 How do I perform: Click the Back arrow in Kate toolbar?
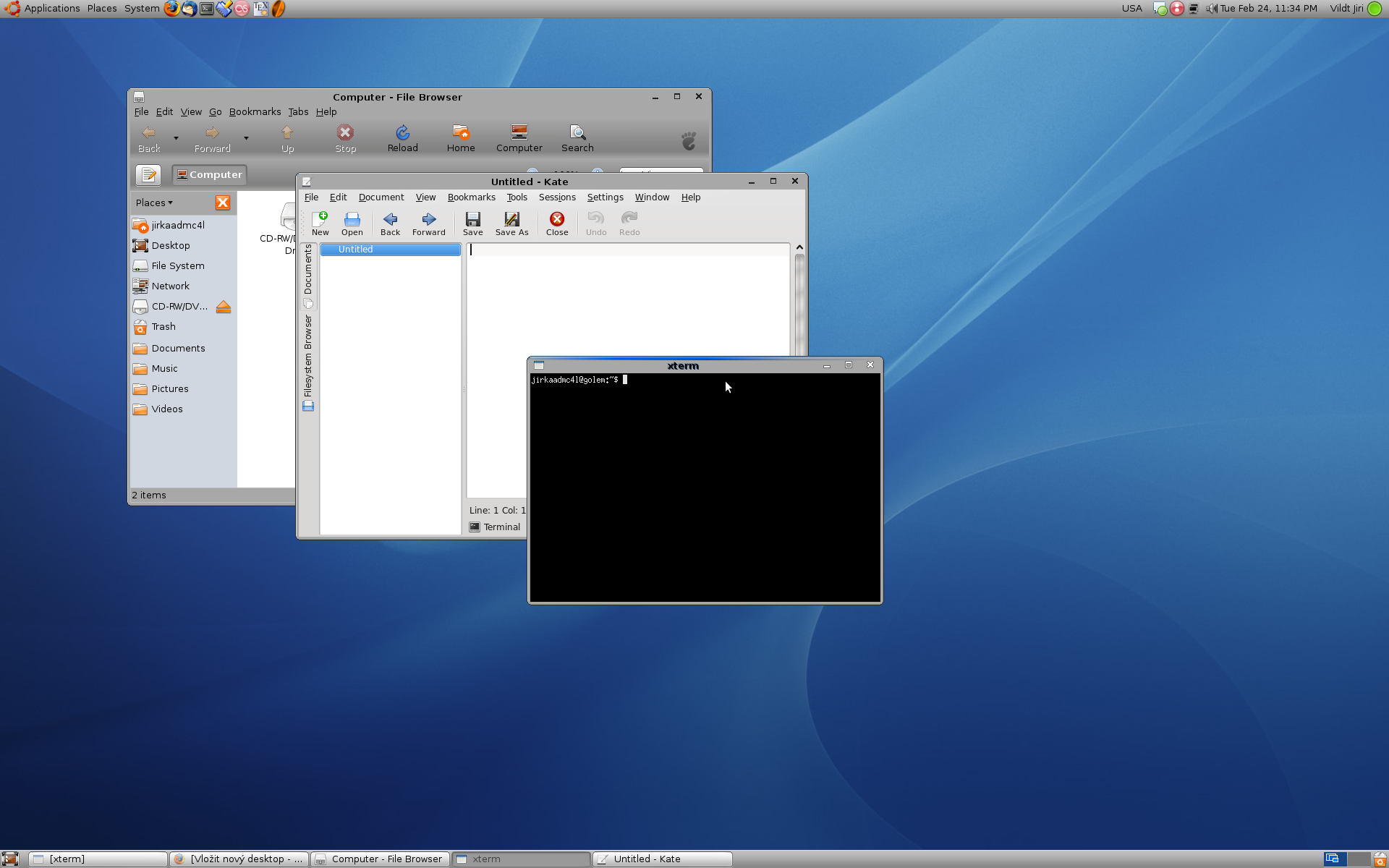click(x=391, y=224)
